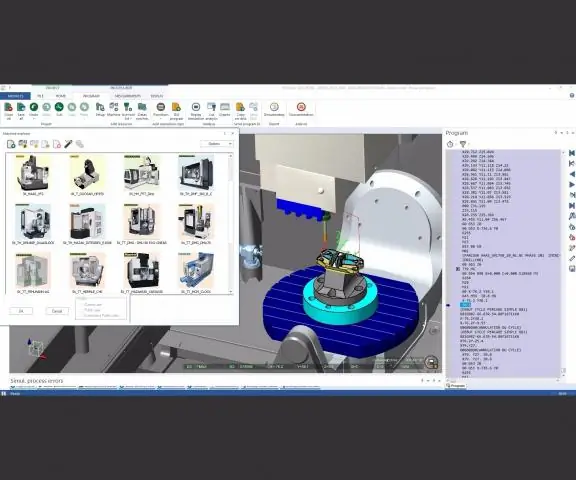
Task: Select the third radio option below machine list
Action: [80, 315]
